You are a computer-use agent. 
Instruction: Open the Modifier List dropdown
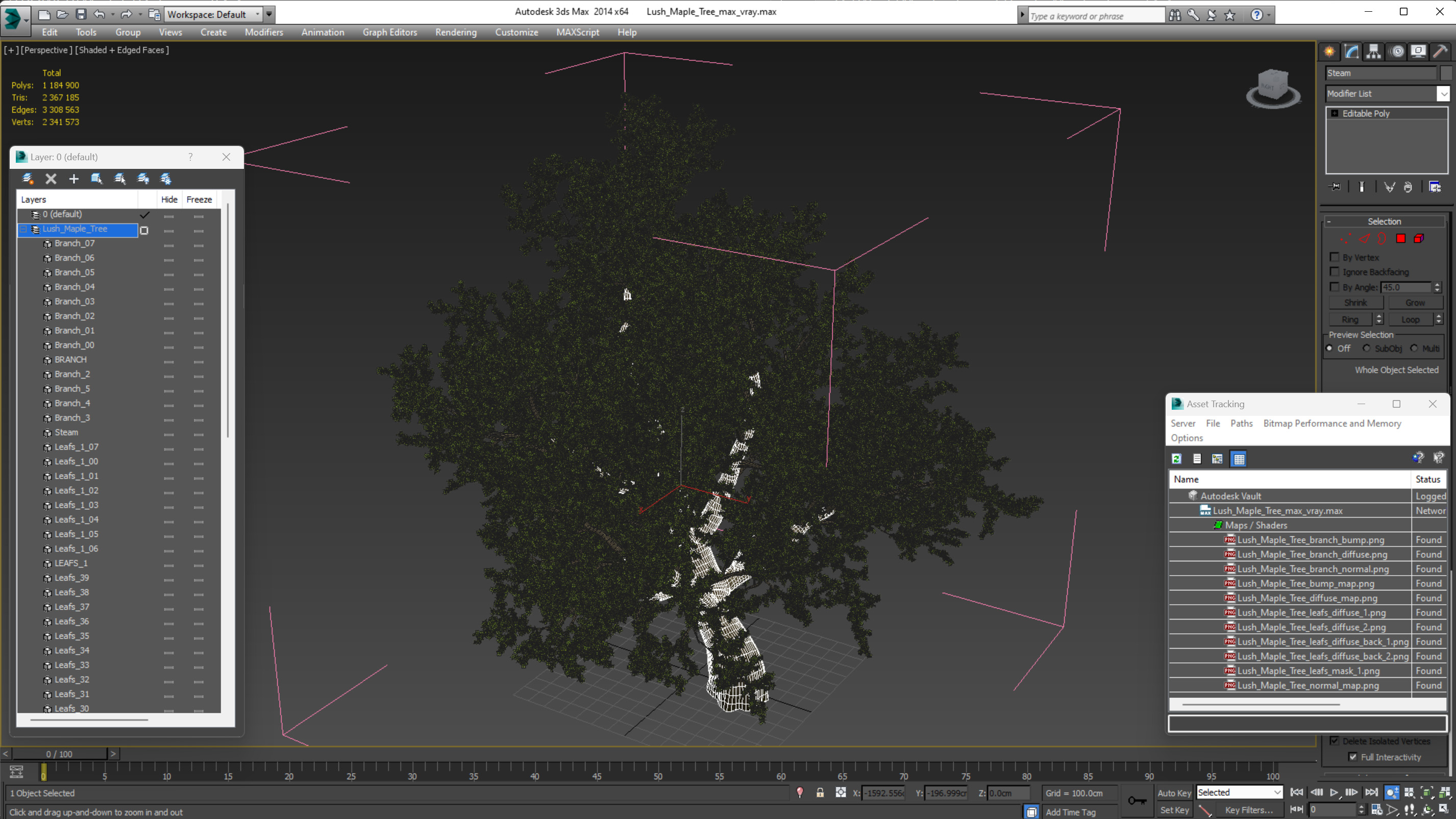(x=1443, y=94)
